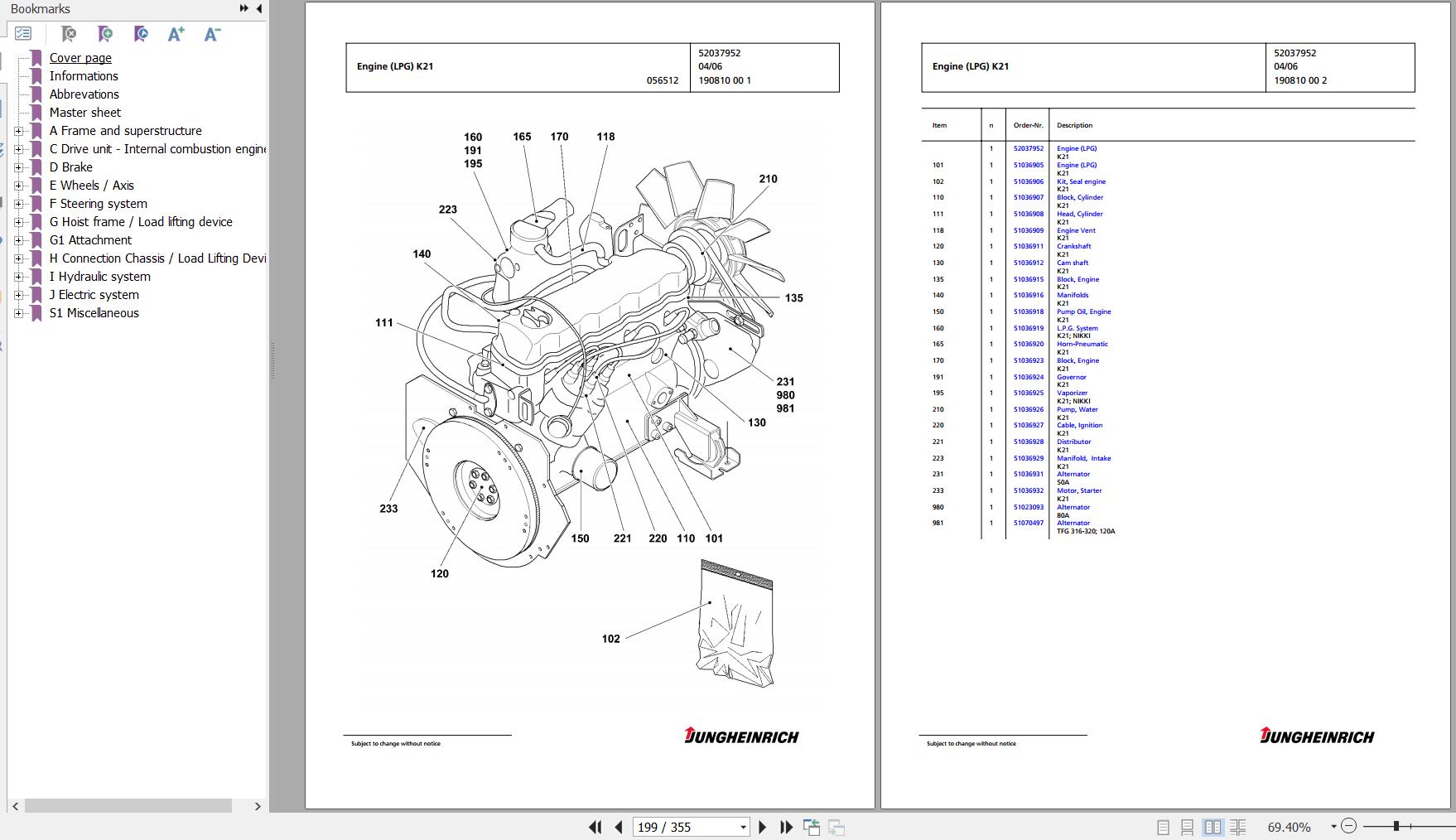Expand the I Hydraulic system bookmark
The height and width of the screenshot is (840, 1456).
click(18, 277)
